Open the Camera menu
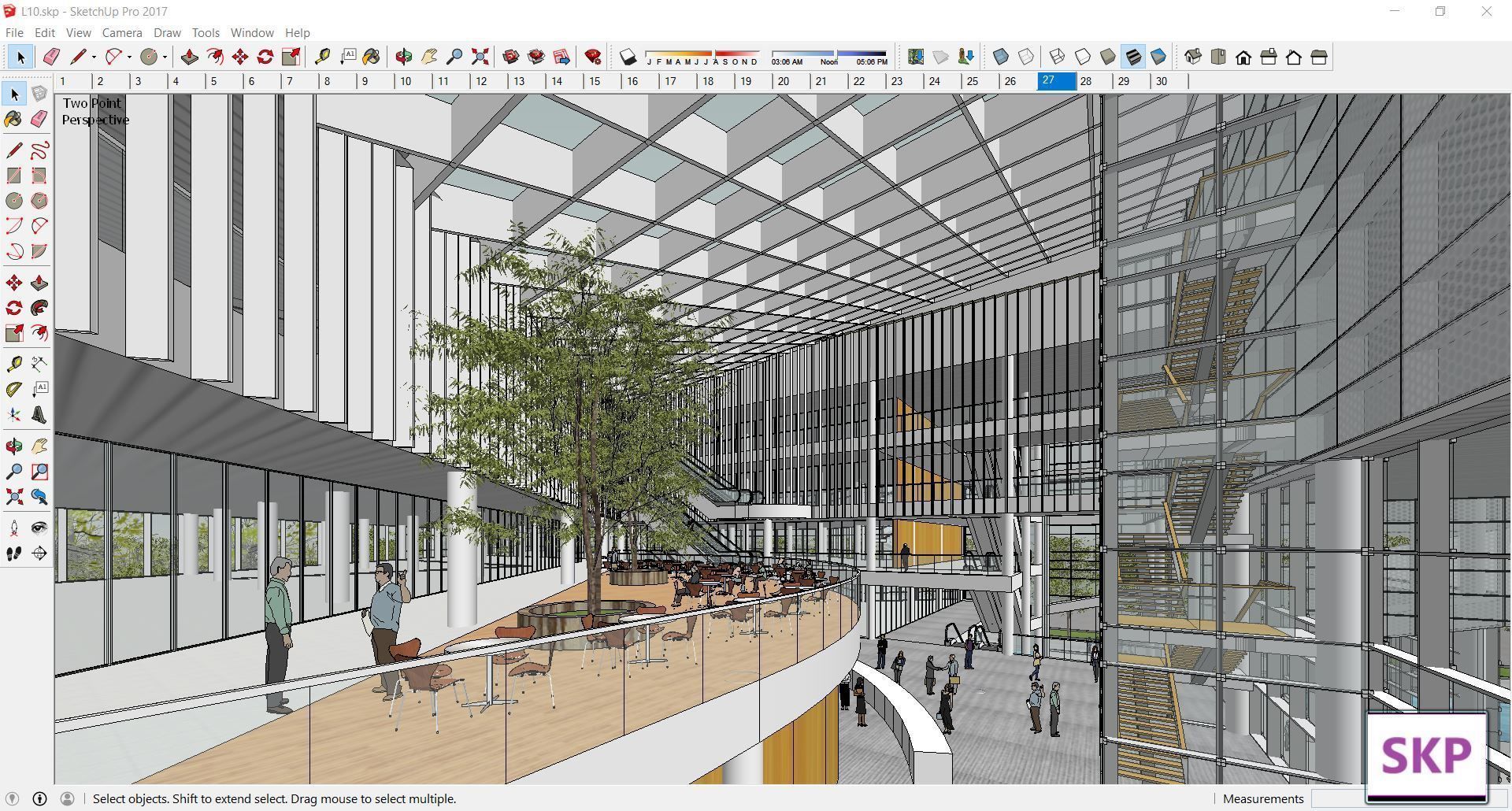This screenshot has height=811, width=1512. tap(122, 32)
